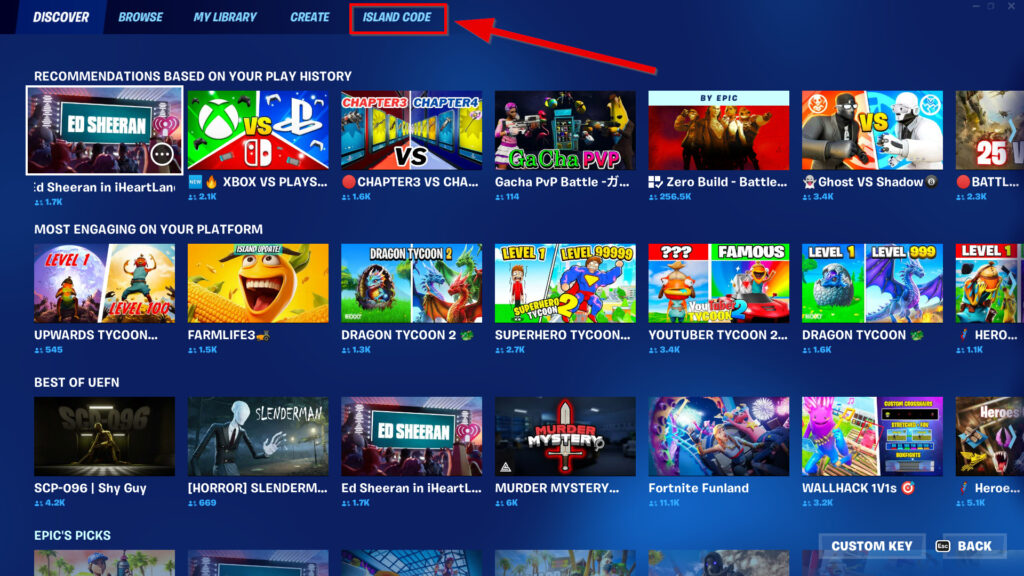
Task: Switch to the Browse tab
Action: 141,18
